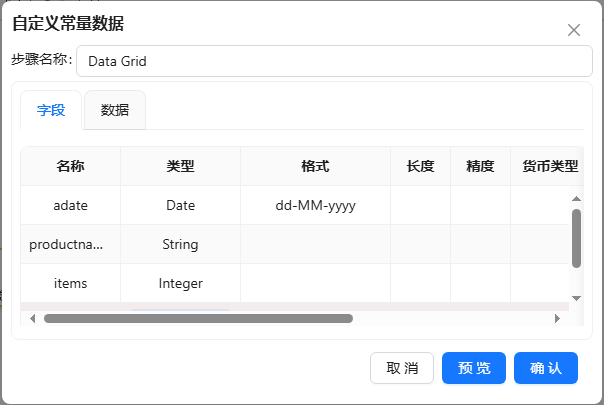Select the adate name cell
The width and height of the screenshot is (604, 405).
pos(71,205)
